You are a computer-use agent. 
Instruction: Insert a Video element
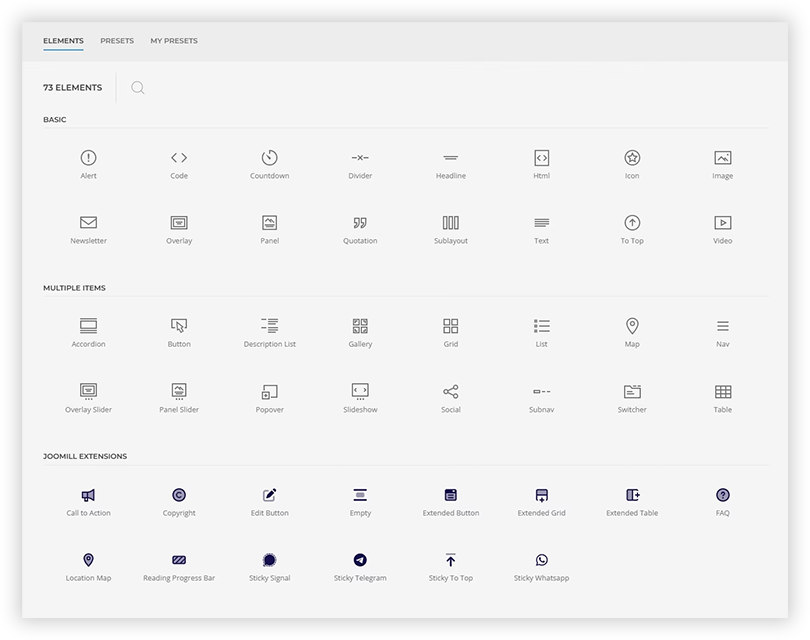click(723, 230)
